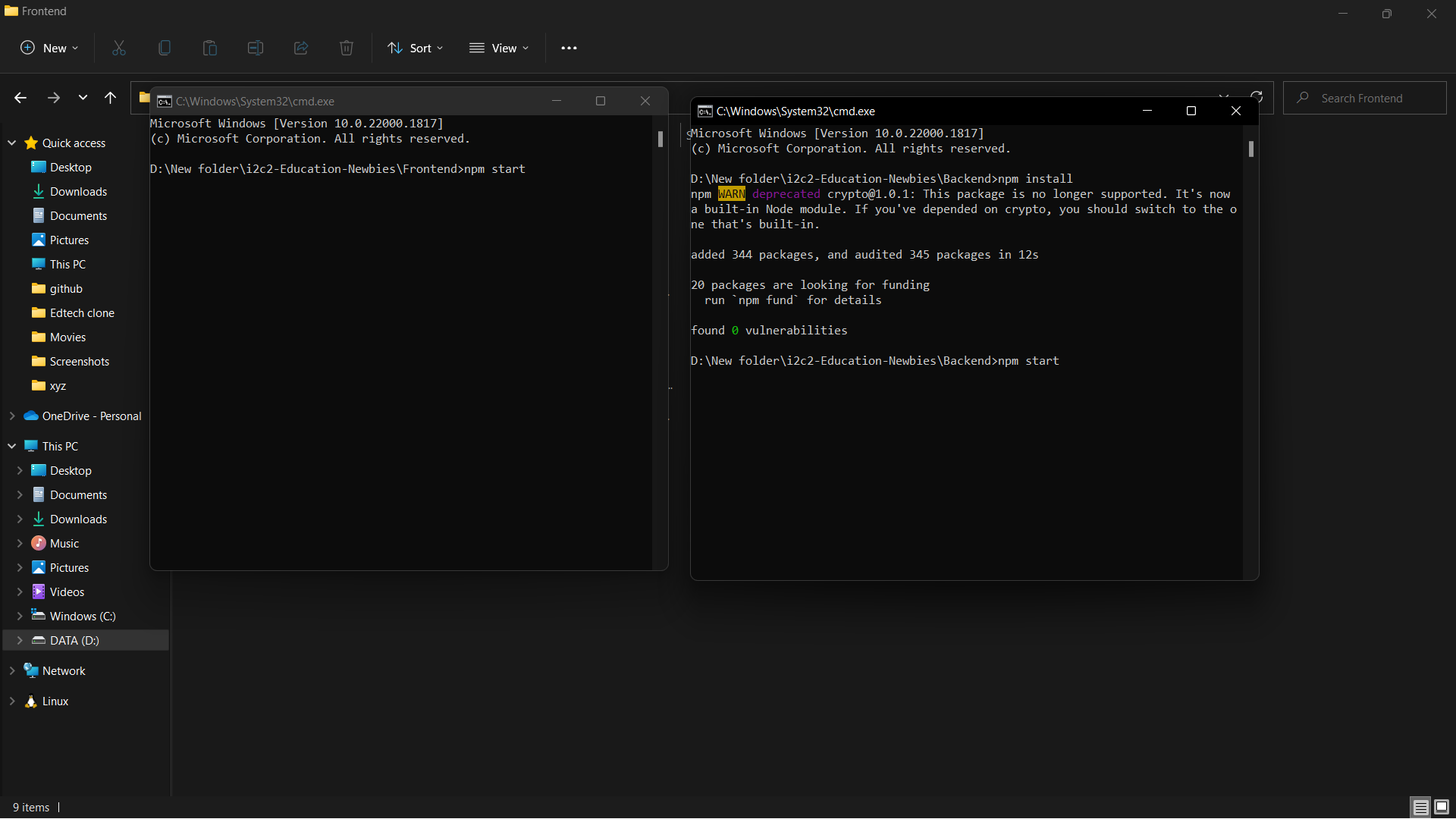This screenshot has width=1456, height=819.
Task: Collapse the Quick access section
Action: (x=12, y=143)
